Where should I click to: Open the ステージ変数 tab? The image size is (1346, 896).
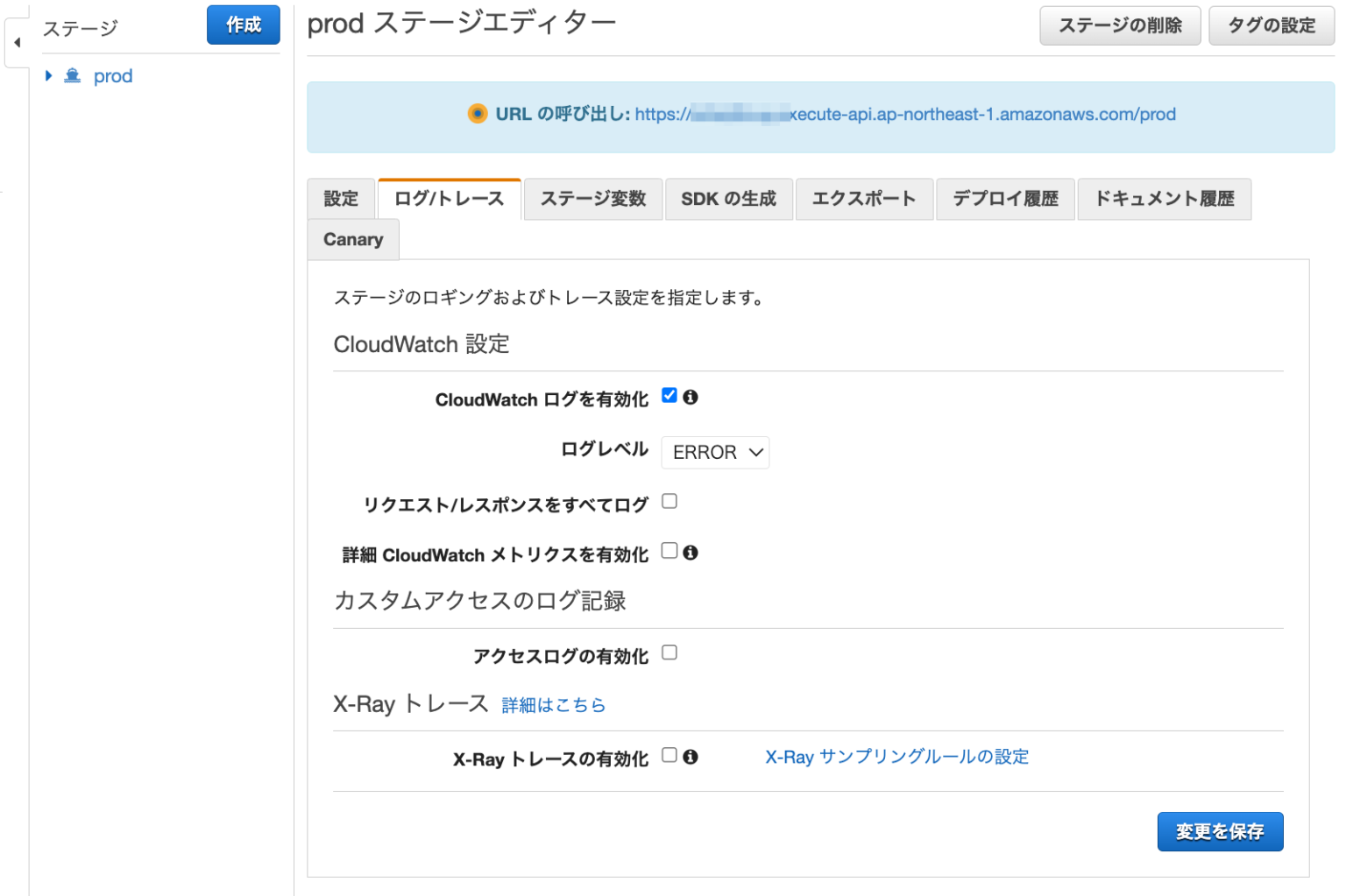click(592, 199)
